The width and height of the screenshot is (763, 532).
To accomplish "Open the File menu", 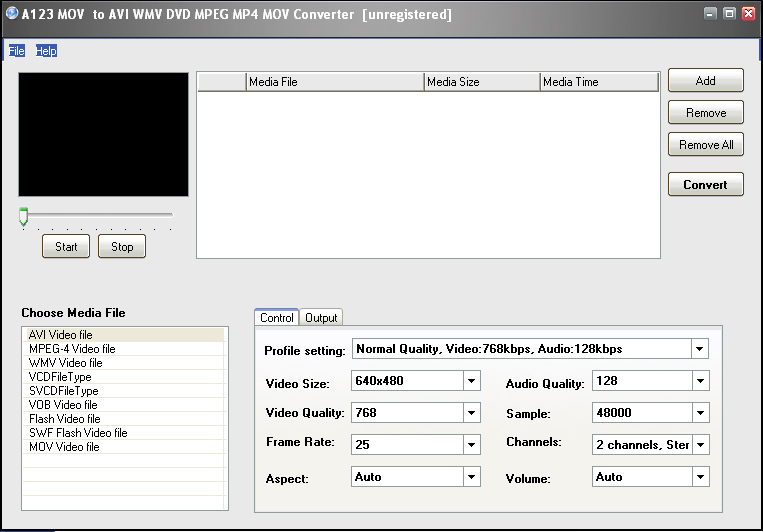I will pos(16,50).
